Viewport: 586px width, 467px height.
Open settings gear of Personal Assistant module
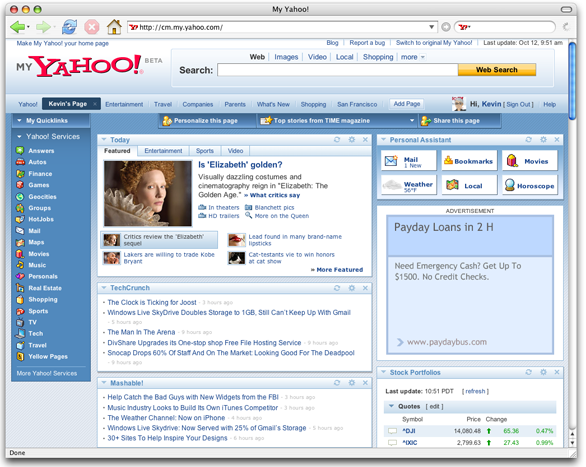coord(543,140)
